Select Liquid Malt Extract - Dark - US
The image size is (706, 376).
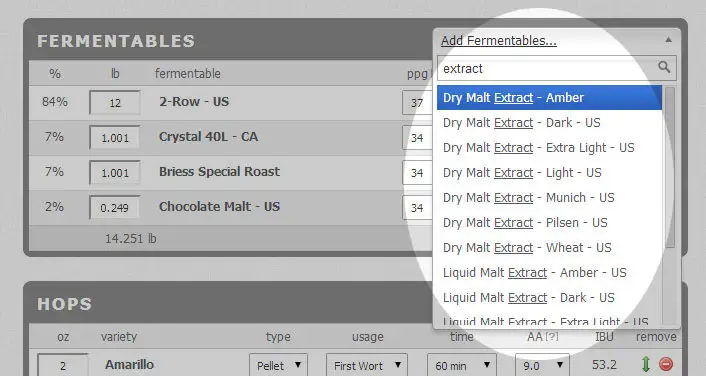click(549, 298)
